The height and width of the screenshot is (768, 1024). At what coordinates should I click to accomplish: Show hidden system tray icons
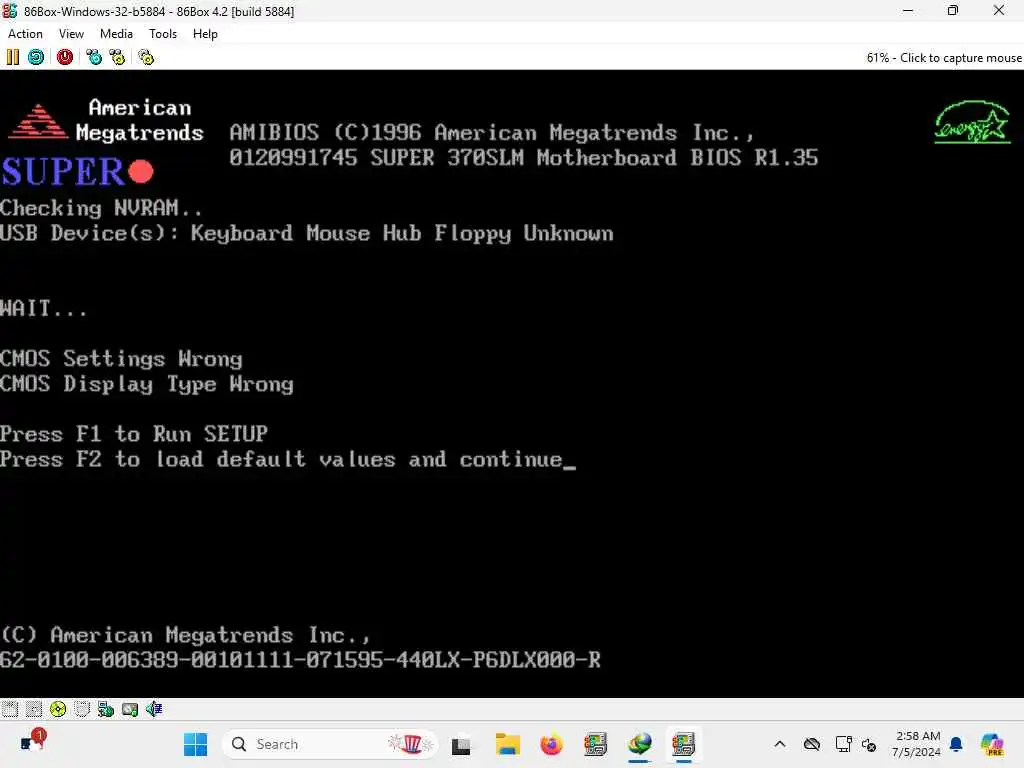click(780, 744)
